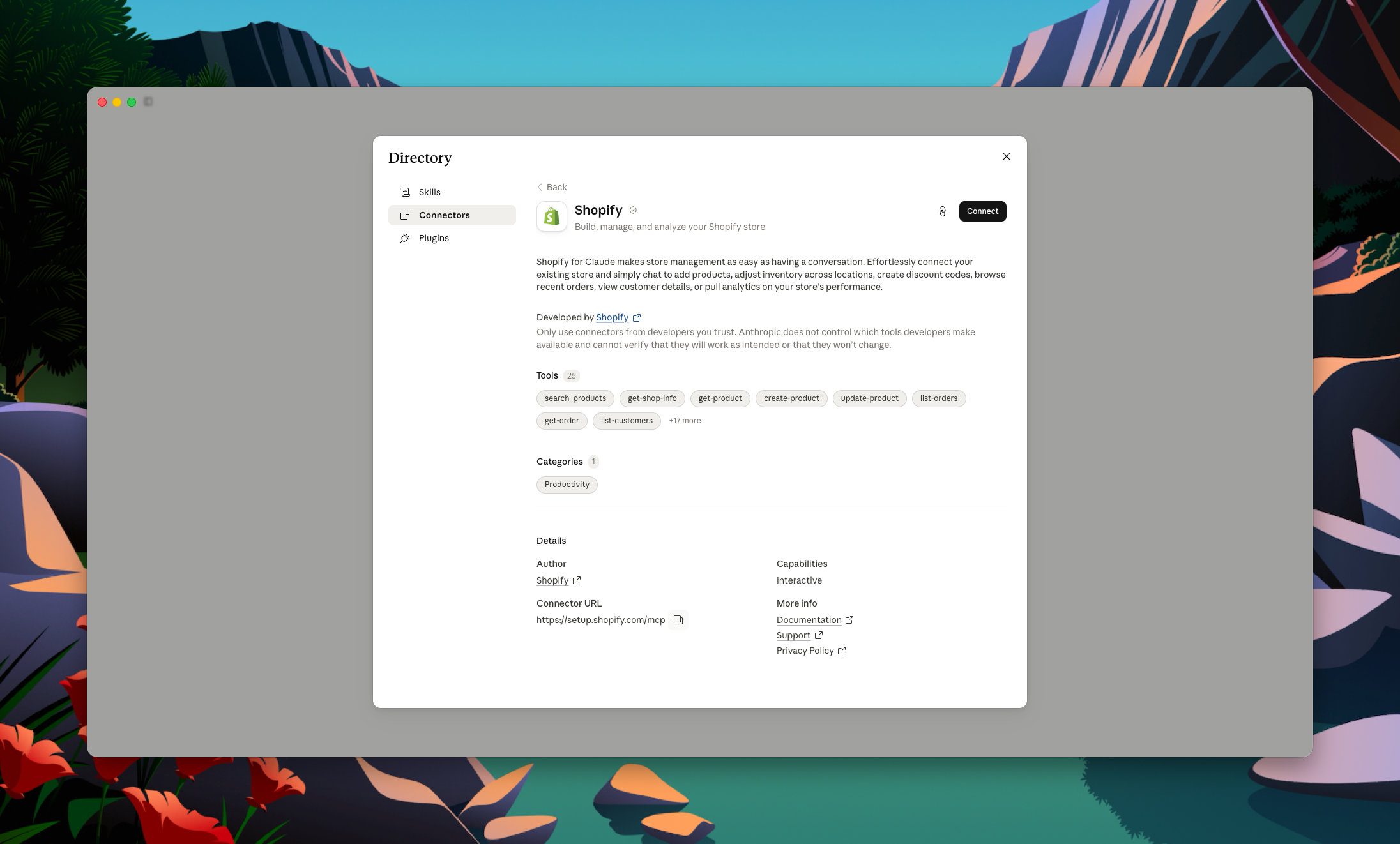Click the Skills sidebar icon
Viewport: 1400px width, 844px height.
click(x=405, y=192)
